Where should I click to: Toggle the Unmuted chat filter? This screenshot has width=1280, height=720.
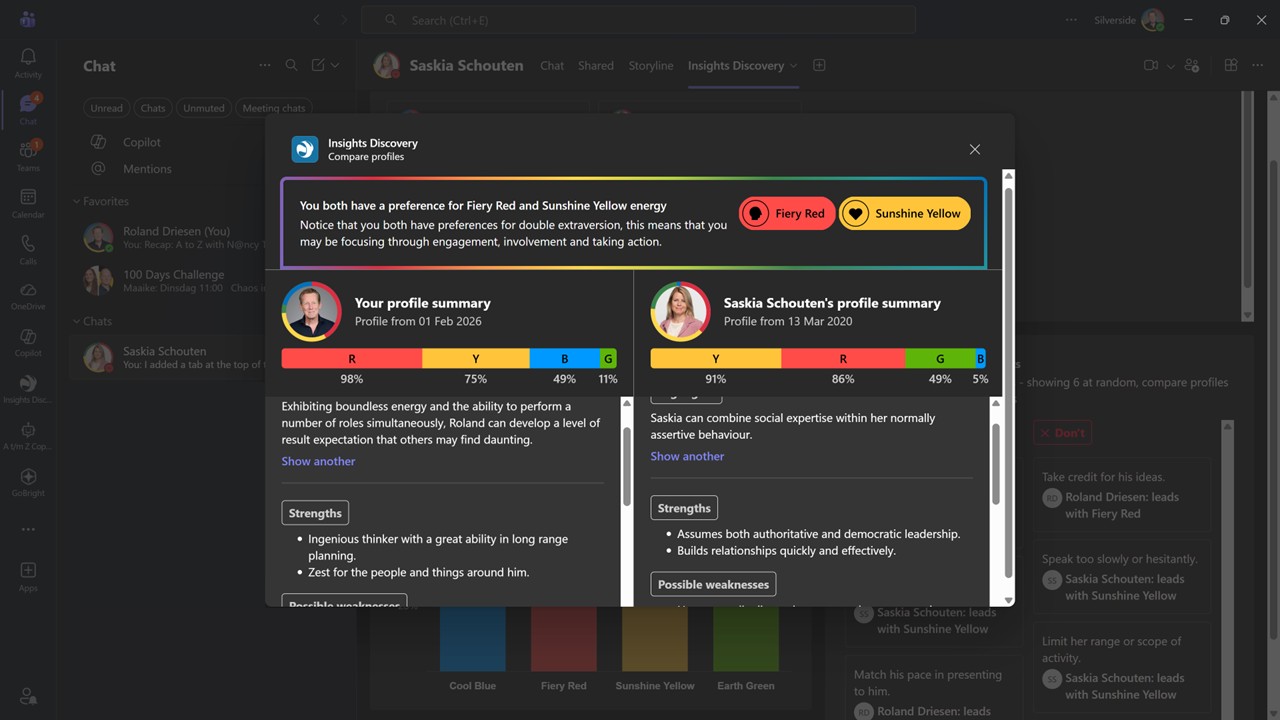(203, 108)
